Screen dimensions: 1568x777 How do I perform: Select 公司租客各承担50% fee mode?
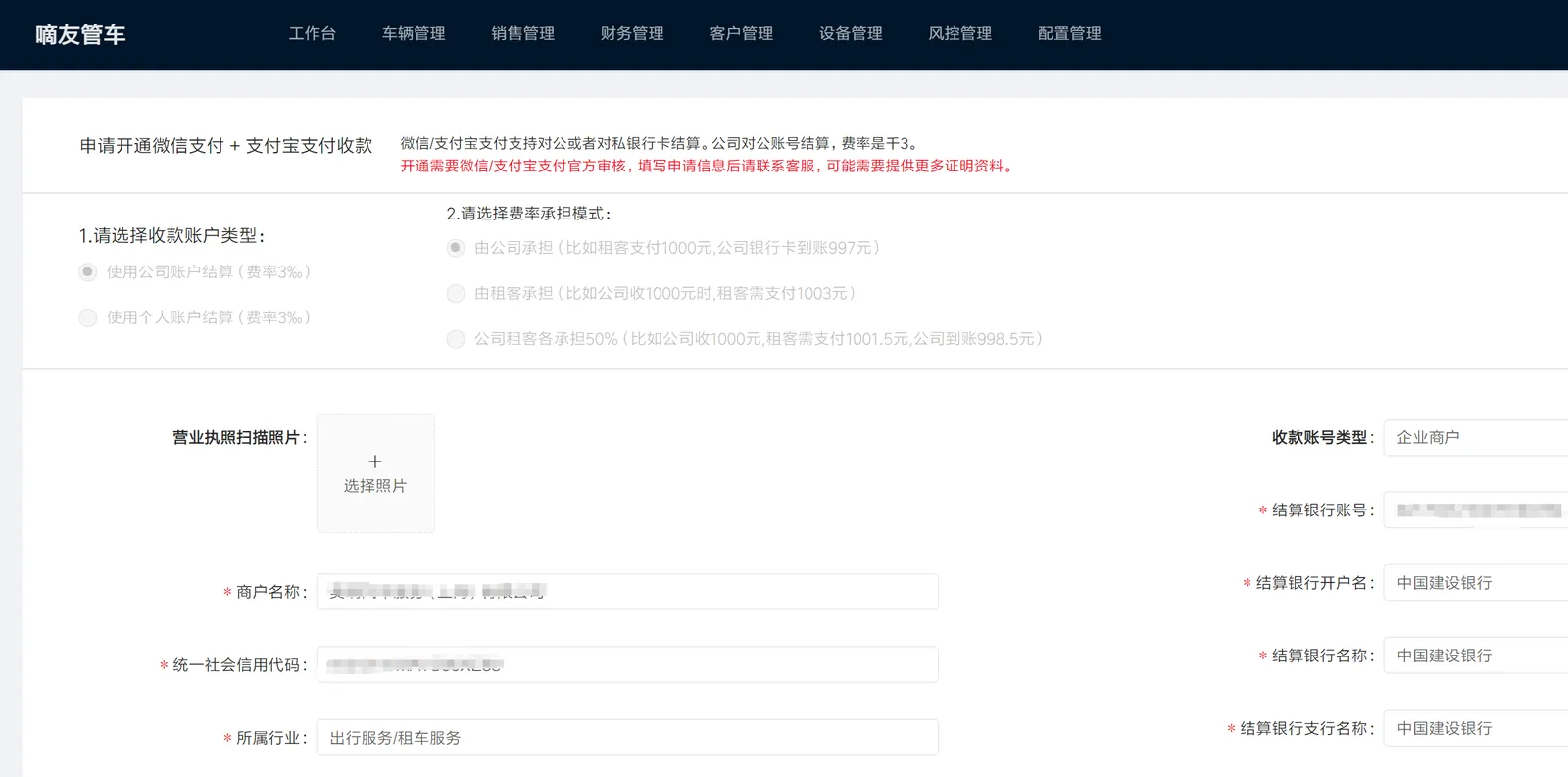click(456, 339)
